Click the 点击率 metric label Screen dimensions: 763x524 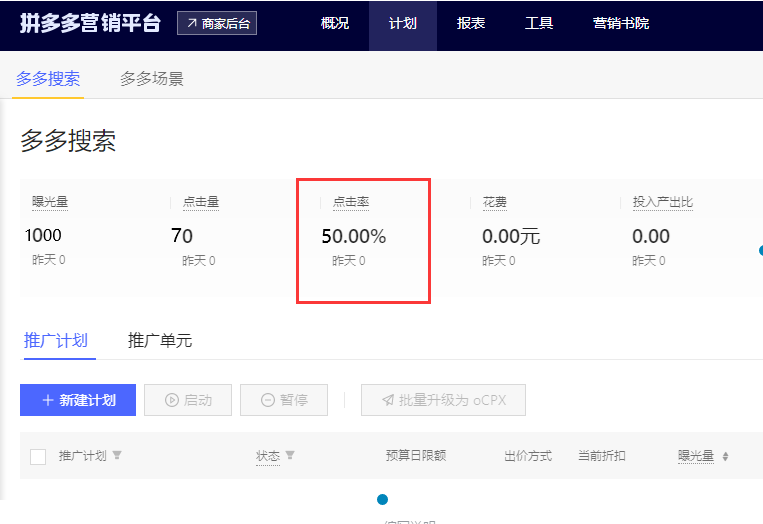click(x=351, y=202)
